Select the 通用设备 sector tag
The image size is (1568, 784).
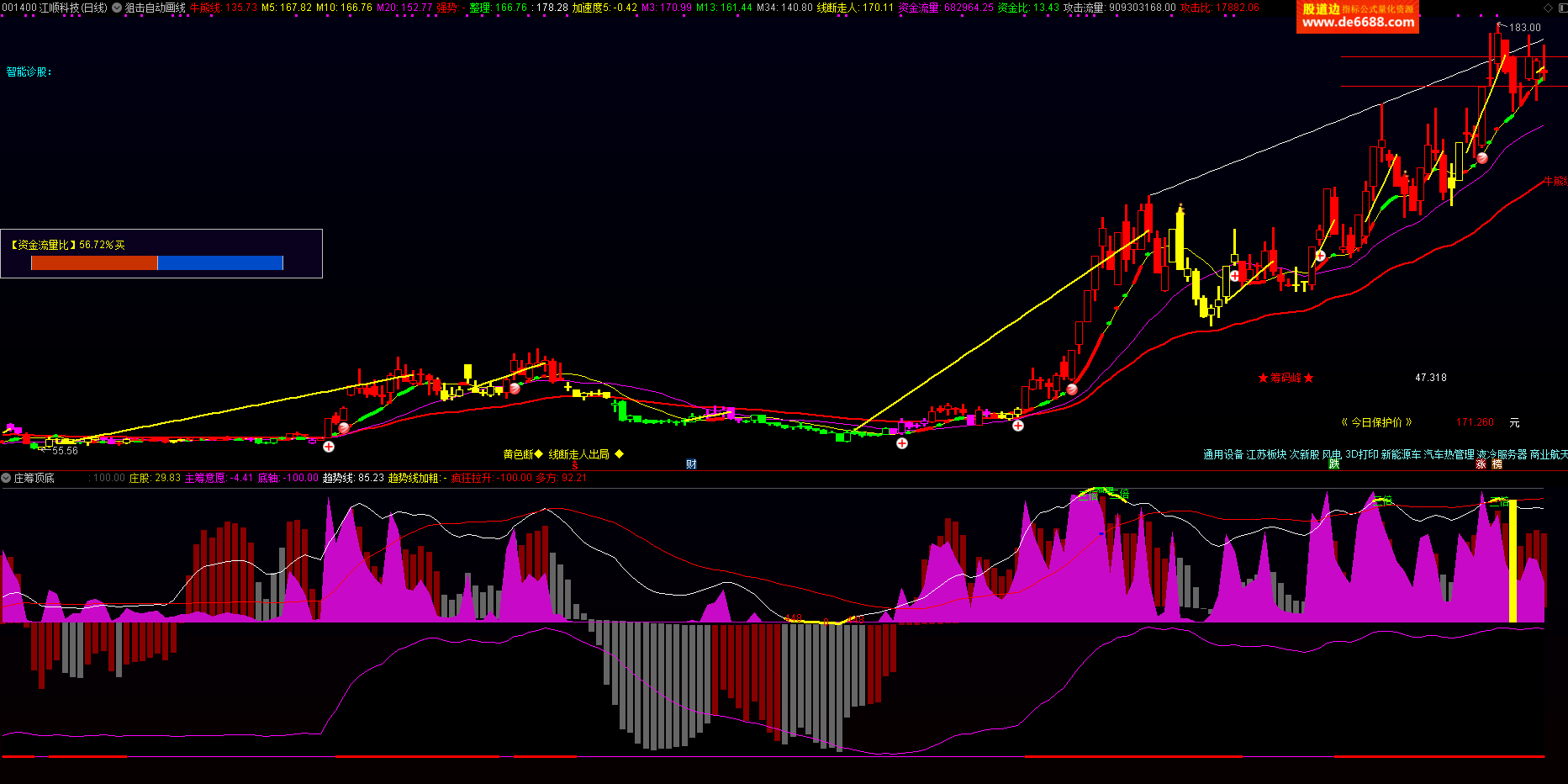pyautogui.click(x=1222, y=454)
